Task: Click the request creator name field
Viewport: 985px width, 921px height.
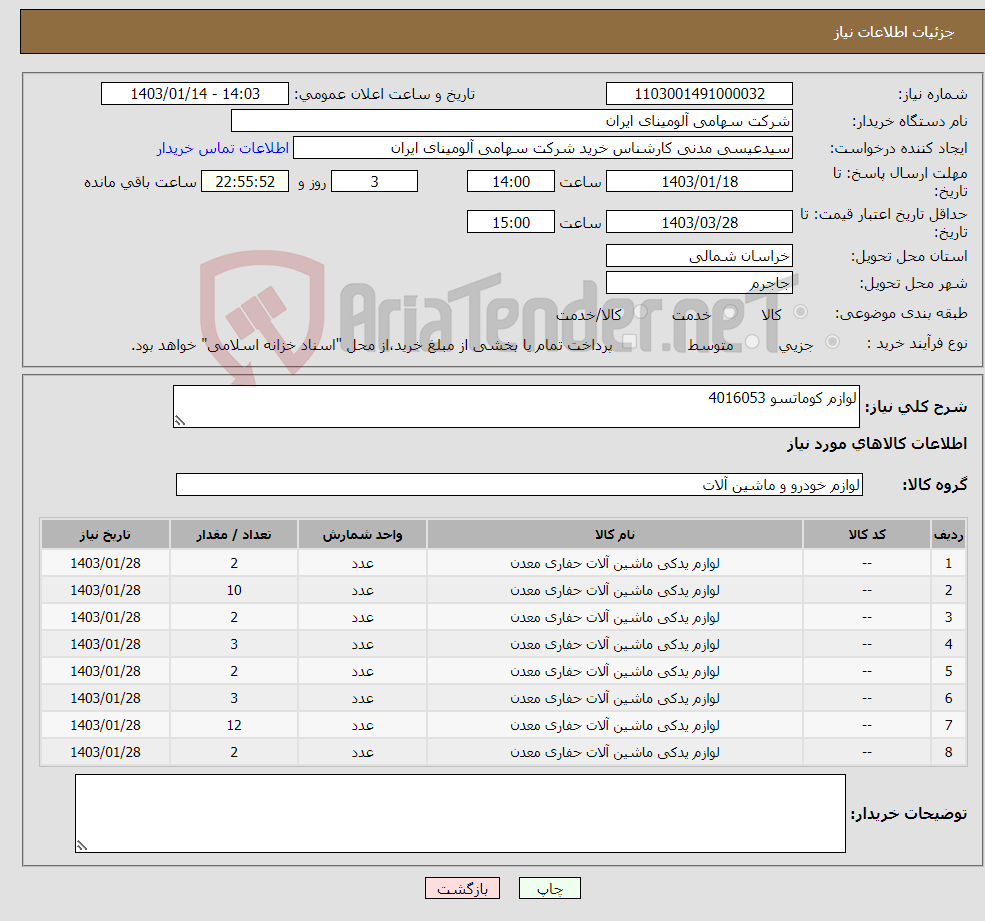Action: coord(543,148)
